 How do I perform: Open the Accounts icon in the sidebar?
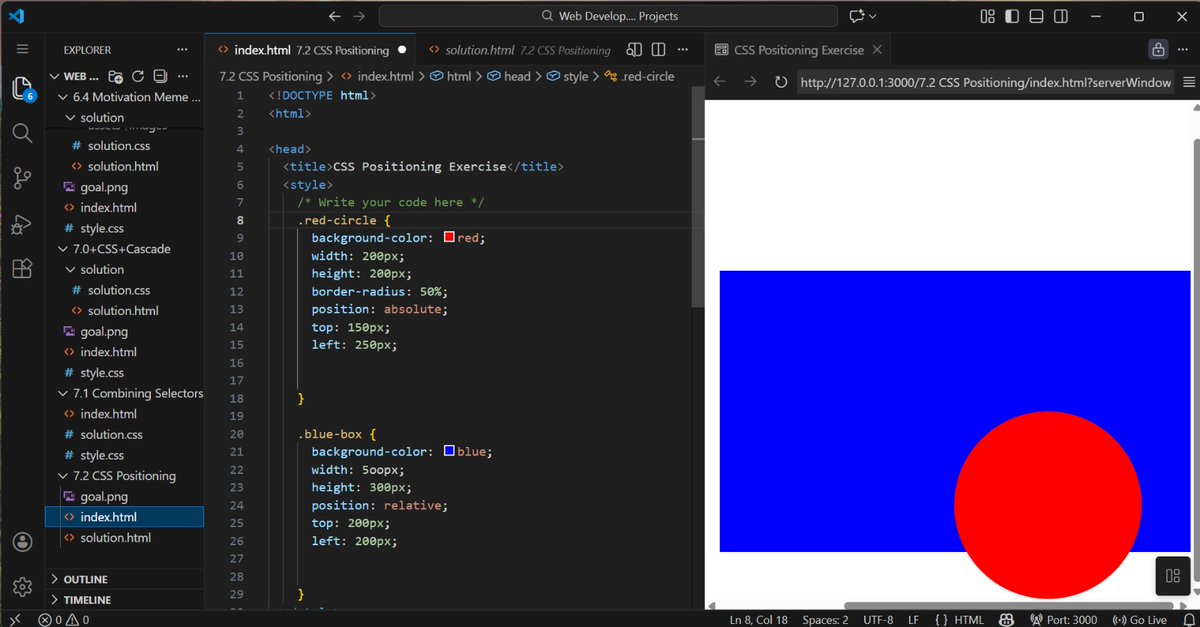(22, 541)
